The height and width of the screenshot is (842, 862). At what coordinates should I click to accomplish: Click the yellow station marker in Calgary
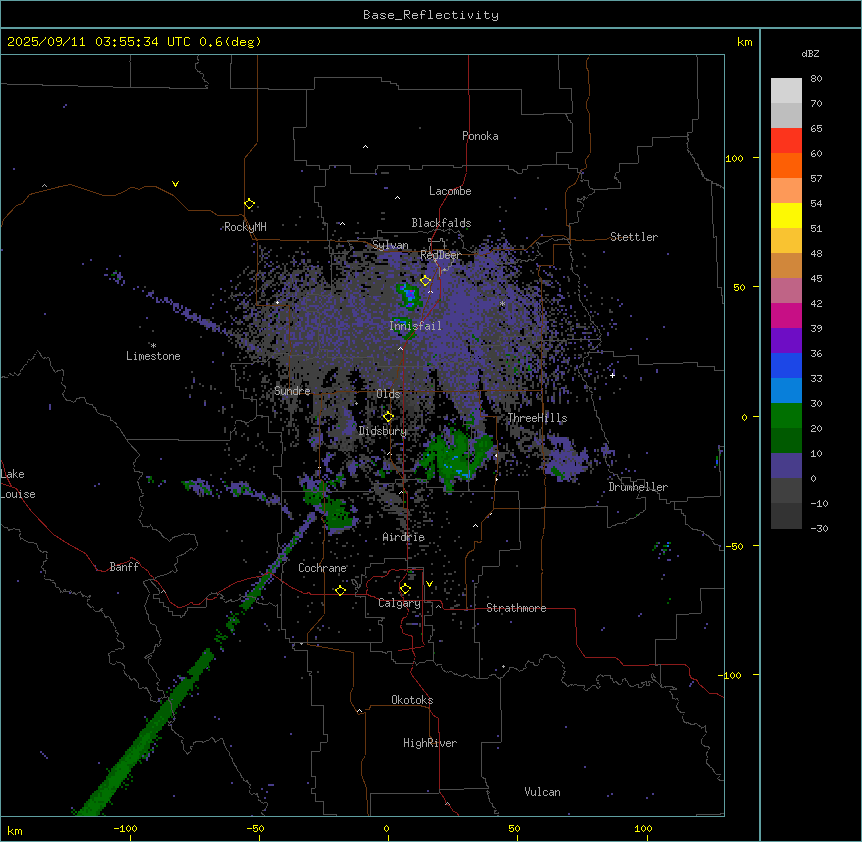click(405, 589)
